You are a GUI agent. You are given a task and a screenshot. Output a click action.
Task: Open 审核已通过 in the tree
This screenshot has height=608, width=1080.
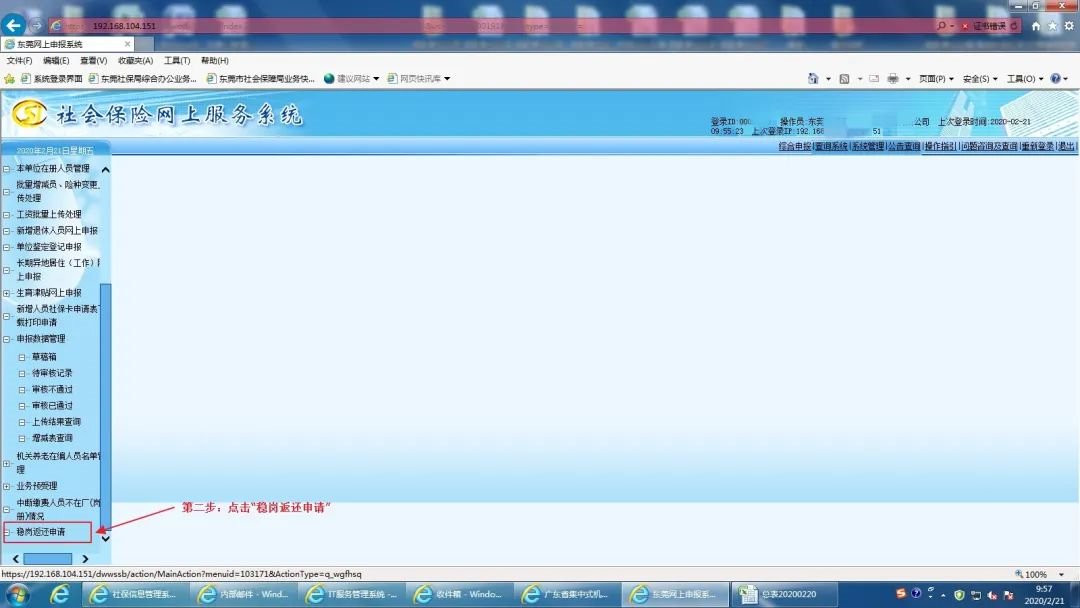[x=52, y=406]
